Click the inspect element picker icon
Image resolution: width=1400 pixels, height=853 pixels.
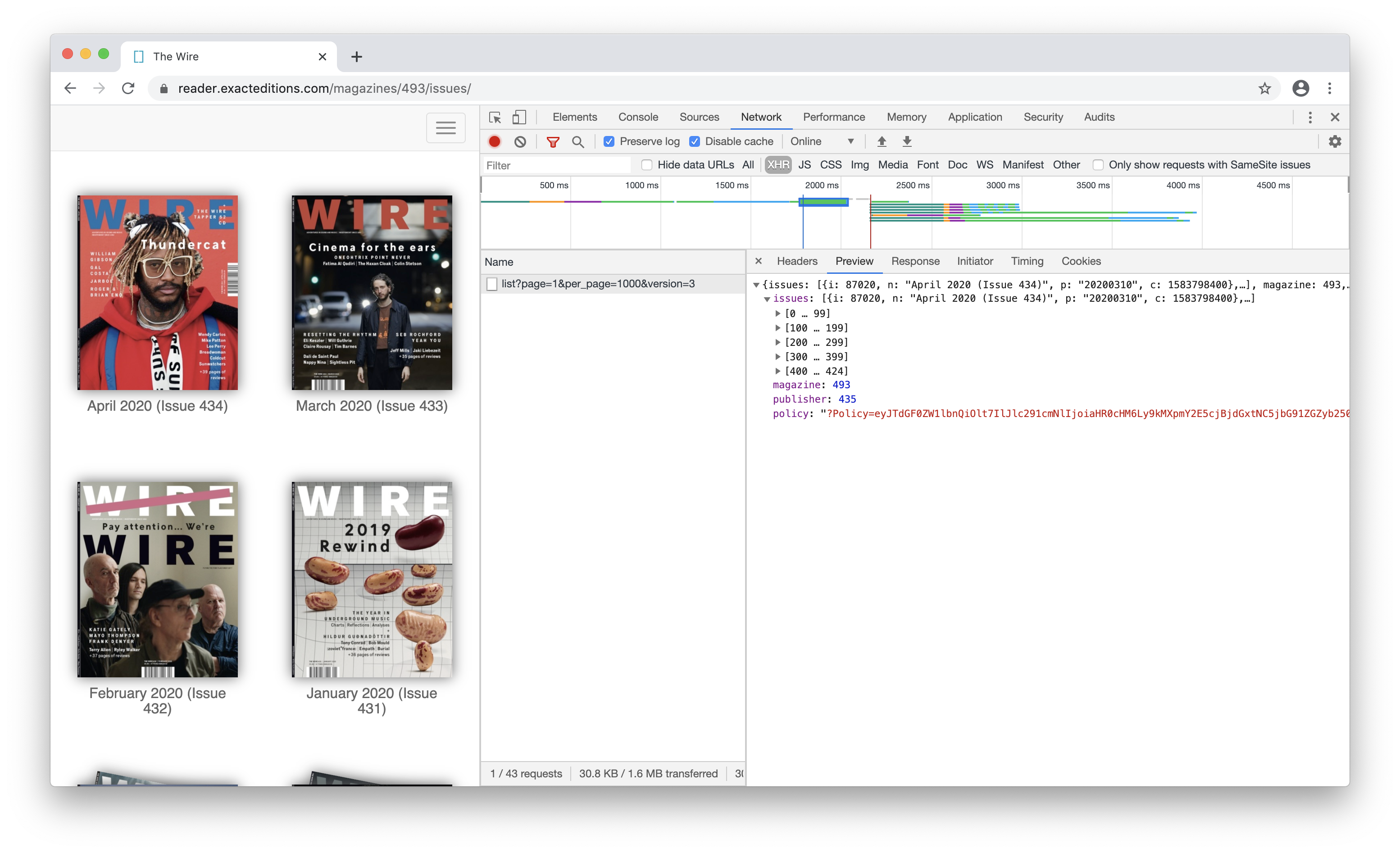click(x=494, y=117)
